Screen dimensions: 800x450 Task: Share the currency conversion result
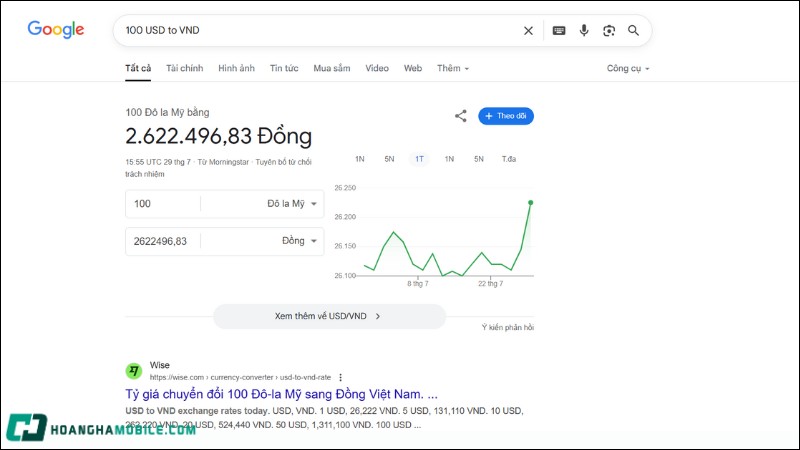coord(461,116)
